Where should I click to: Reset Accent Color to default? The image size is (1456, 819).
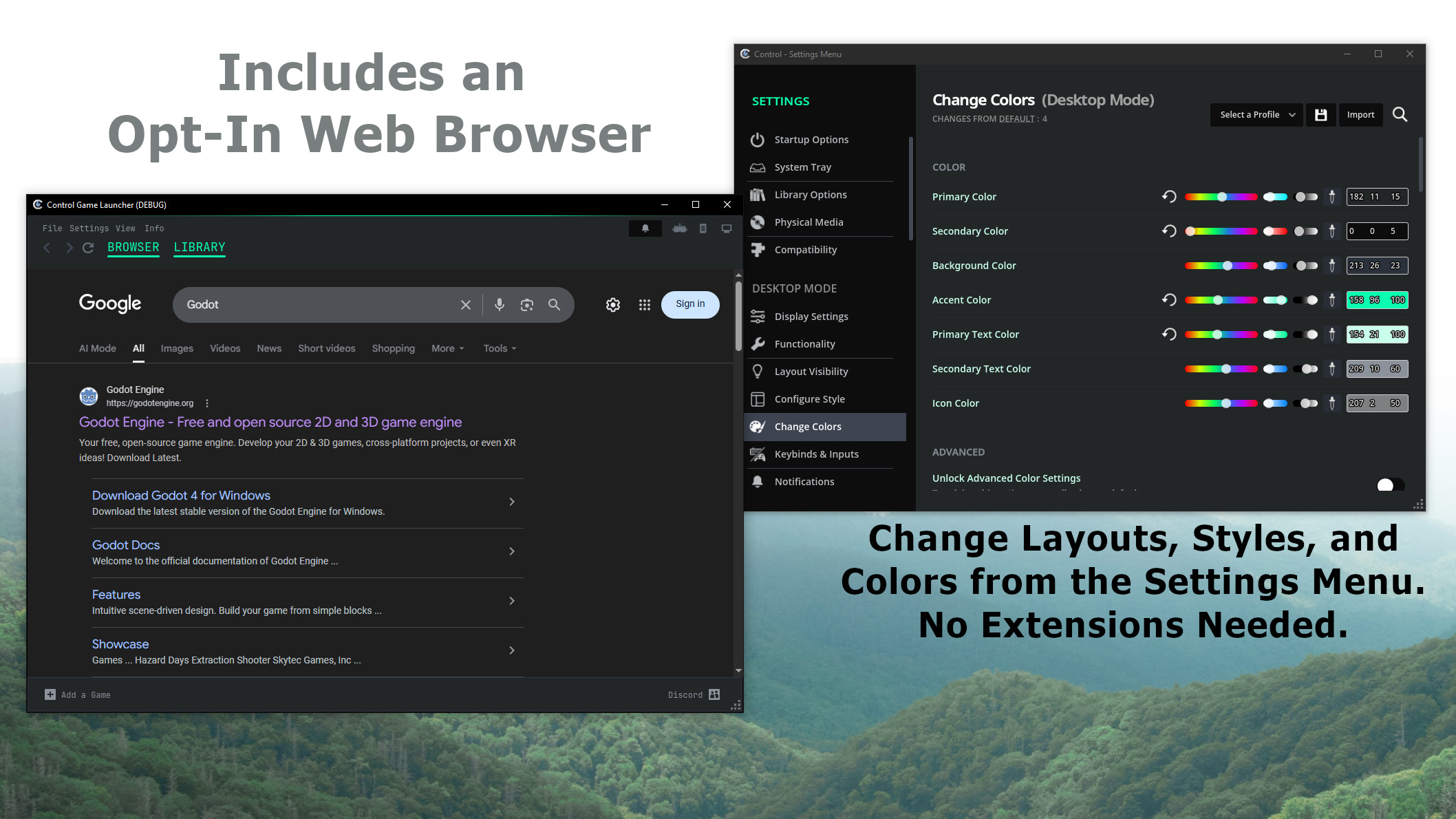coord(1168,300)
